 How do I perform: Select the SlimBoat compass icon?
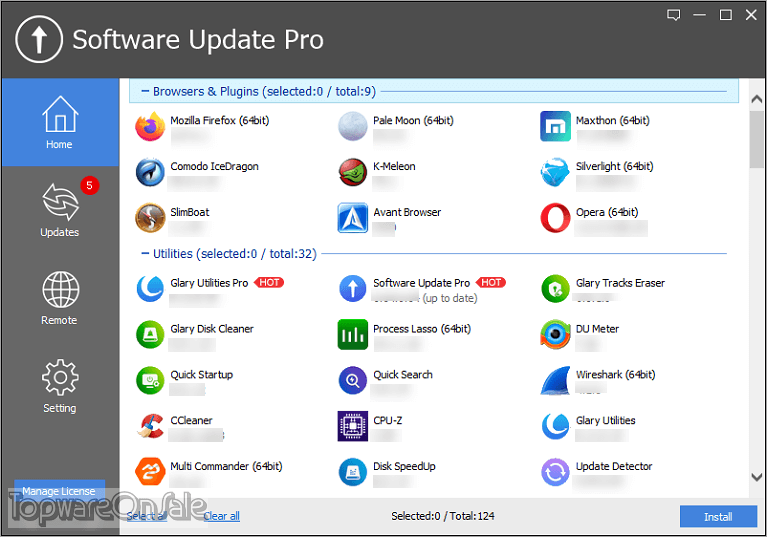pos(150,218)
